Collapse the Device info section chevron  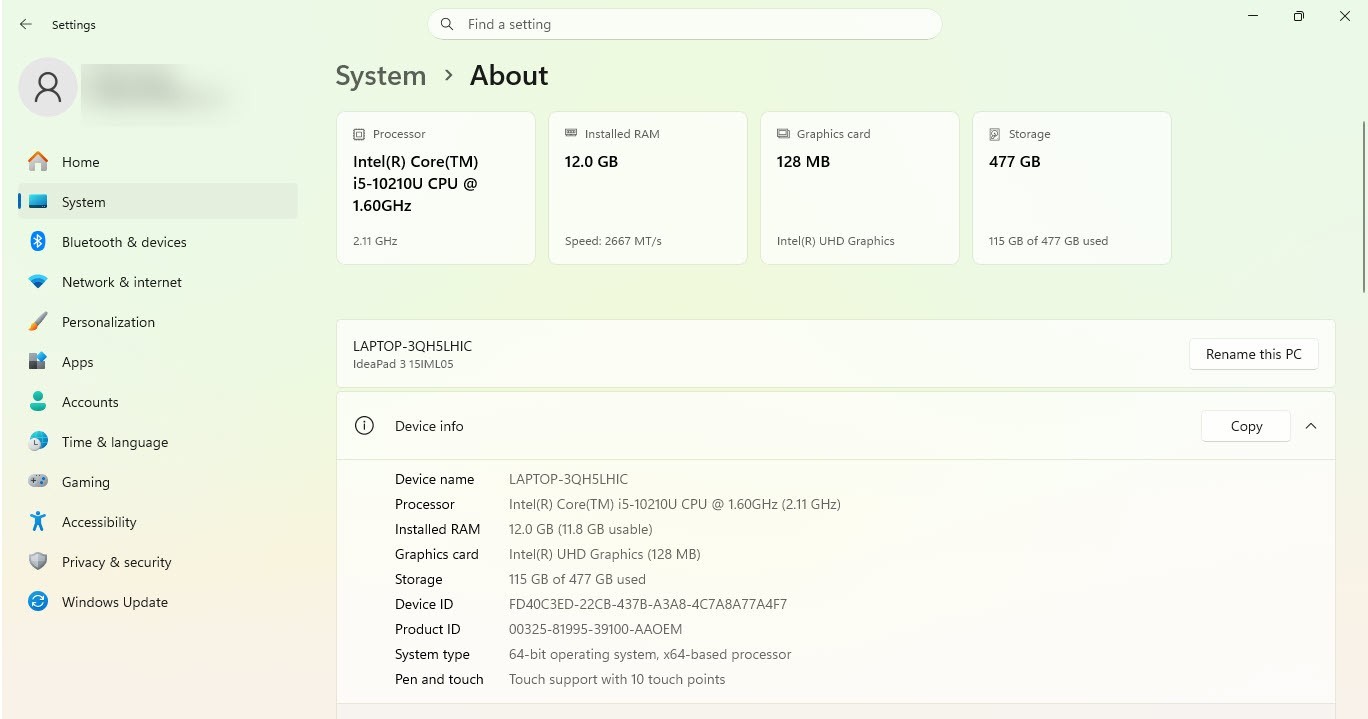coord(1311,426)
